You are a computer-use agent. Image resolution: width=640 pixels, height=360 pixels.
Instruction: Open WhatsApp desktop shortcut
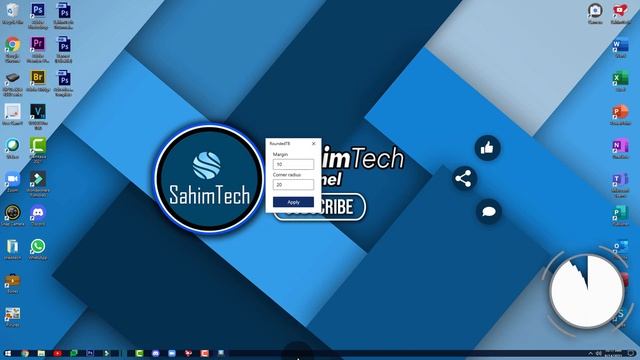coord(38,249)
